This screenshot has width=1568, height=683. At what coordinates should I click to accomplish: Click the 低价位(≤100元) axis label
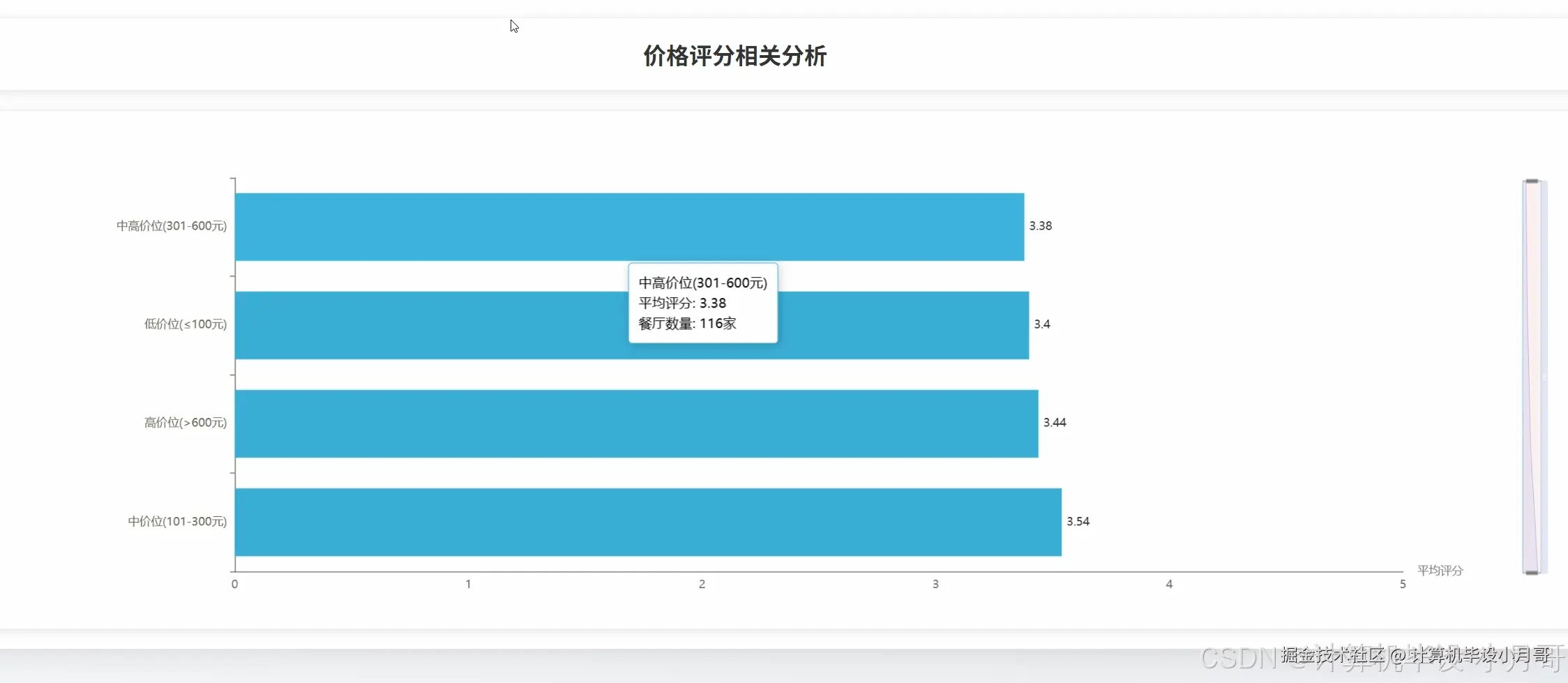tap(184, 323)
